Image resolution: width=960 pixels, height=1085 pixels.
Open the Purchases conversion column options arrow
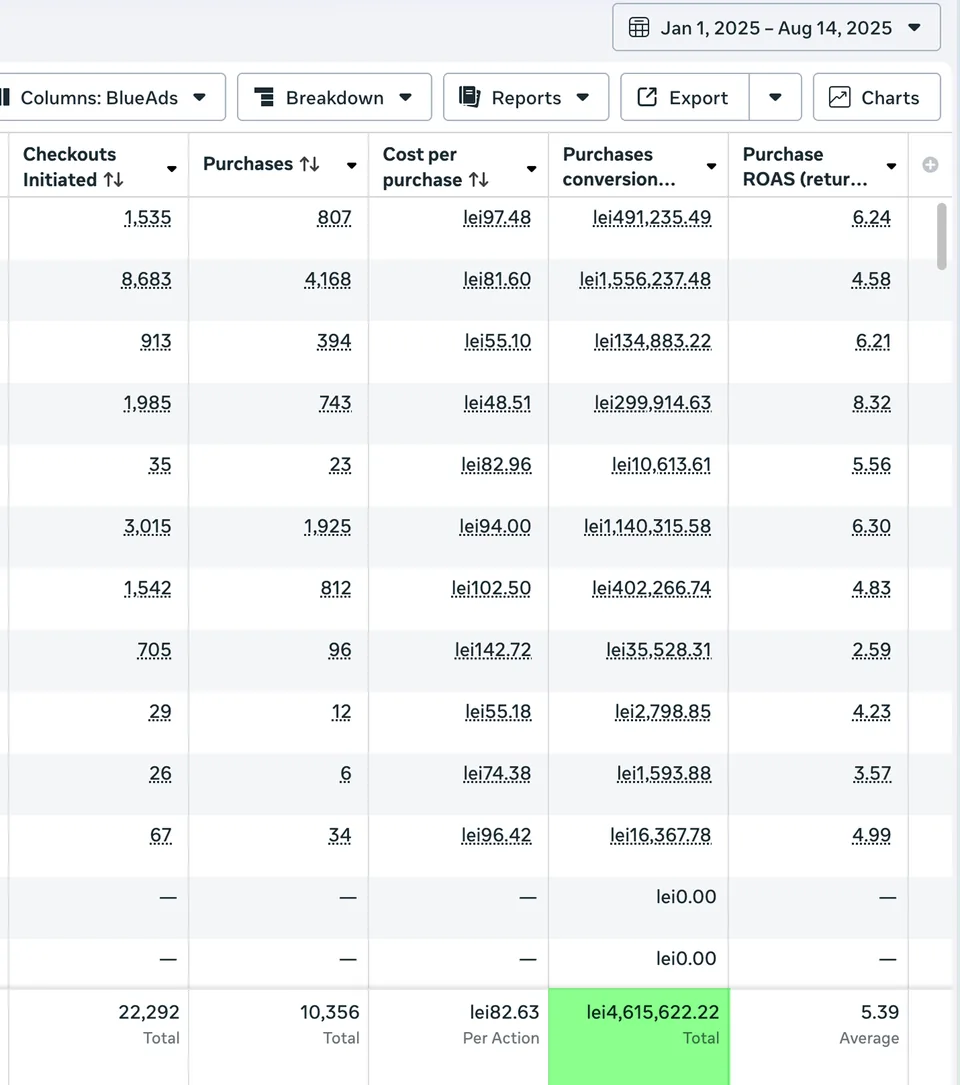[712, 166]
